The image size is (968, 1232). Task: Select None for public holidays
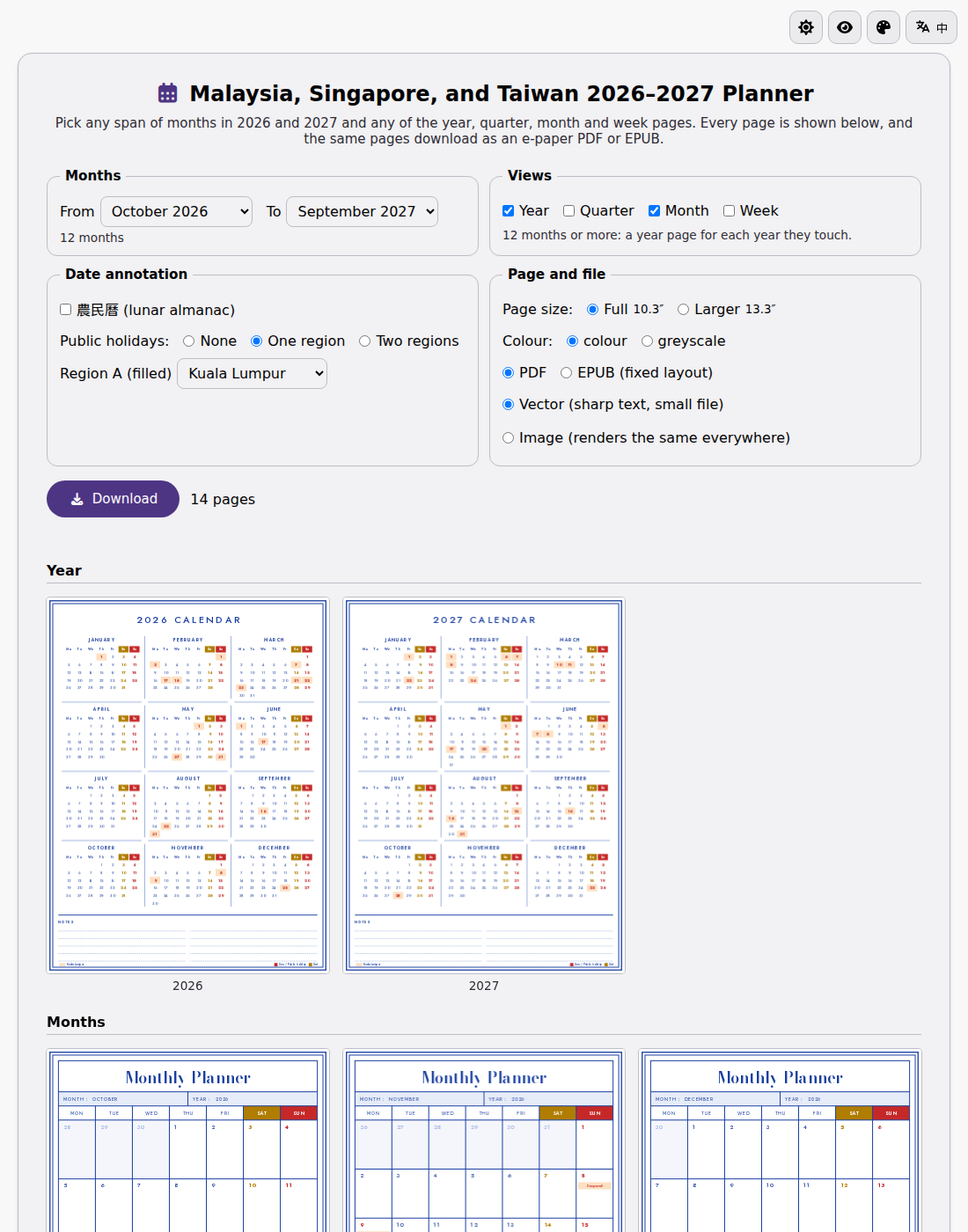189,341
